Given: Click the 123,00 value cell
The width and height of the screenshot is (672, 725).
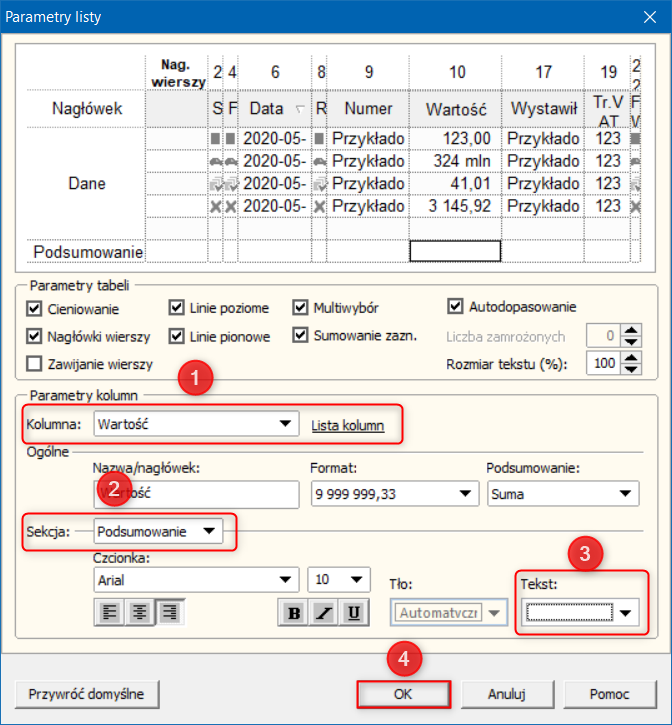Looking at the screenshot, I should click(x=456, y=138).
